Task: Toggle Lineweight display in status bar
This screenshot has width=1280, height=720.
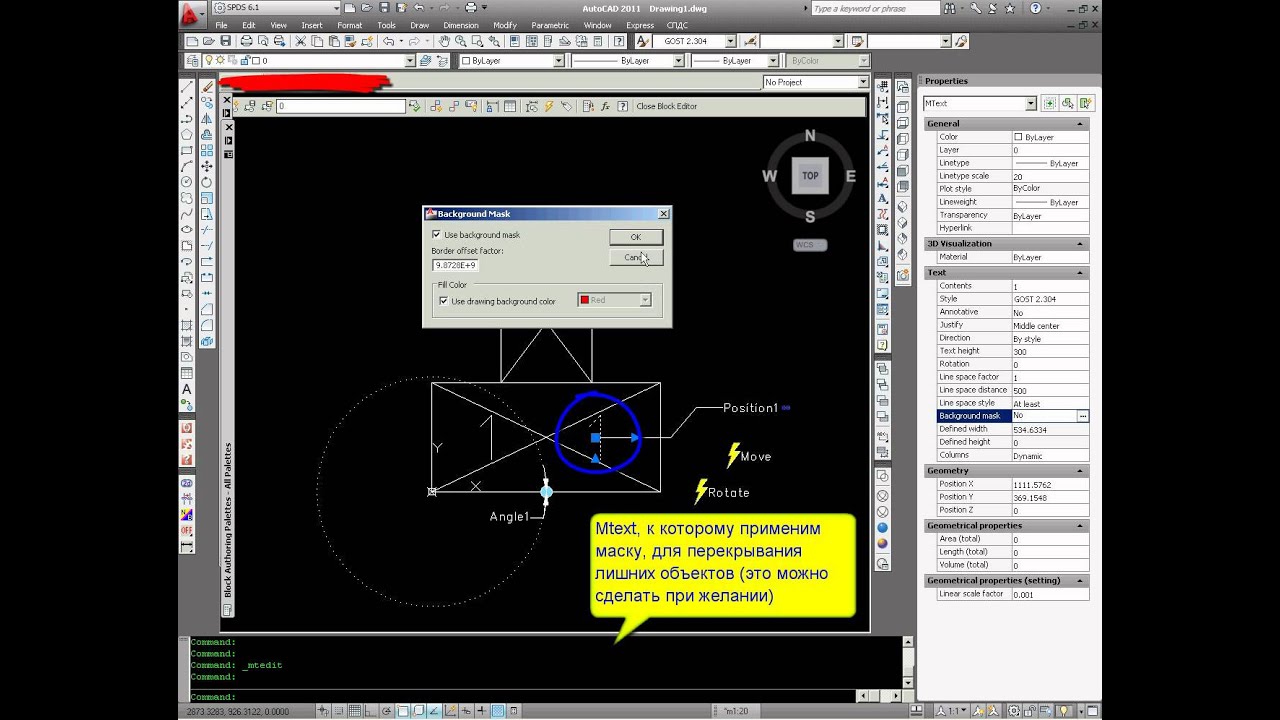Action: tap(481, 710)
